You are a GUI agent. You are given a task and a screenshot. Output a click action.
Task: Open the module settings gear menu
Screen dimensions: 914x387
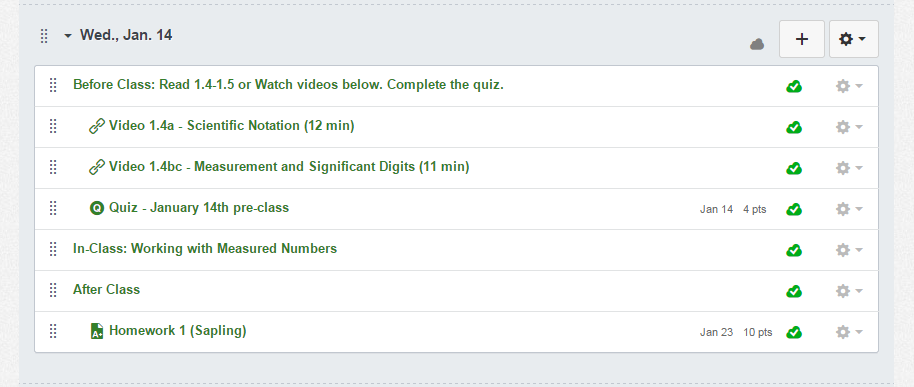point(853,39)
